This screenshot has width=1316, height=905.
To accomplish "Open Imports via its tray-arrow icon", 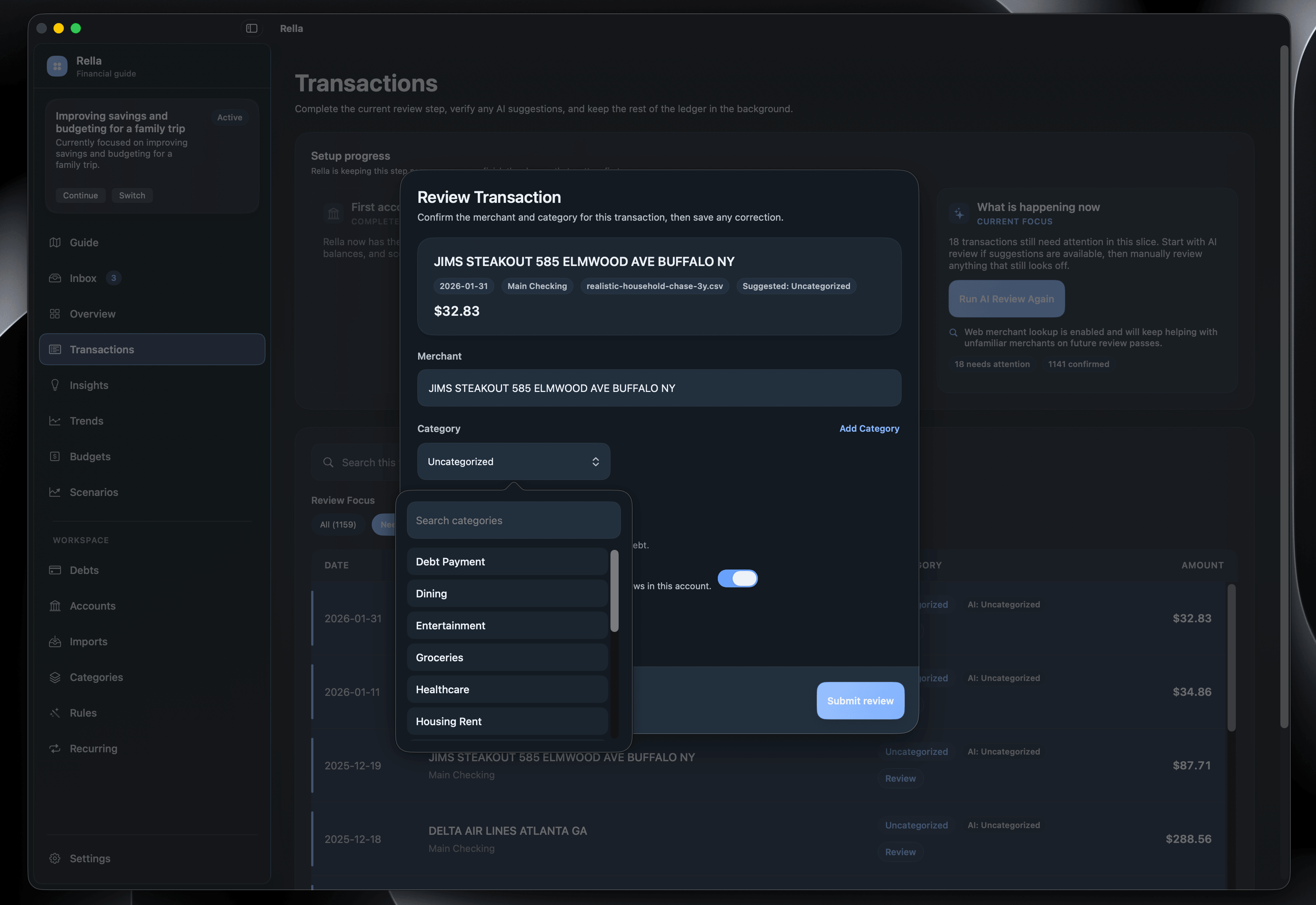I will coord(55,642).
